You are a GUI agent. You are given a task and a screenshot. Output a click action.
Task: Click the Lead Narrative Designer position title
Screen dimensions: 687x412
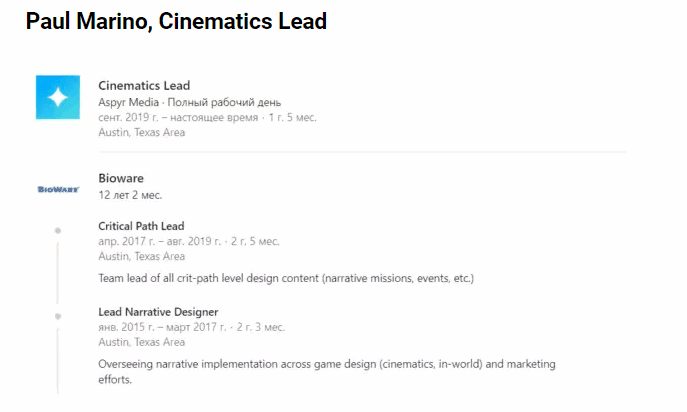(x=158, y=312)
